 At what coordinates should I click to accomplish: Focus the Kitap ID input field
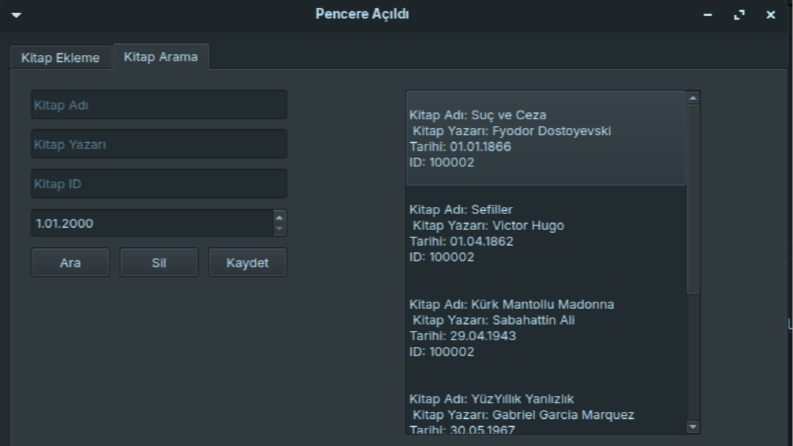pyautogui.click(x=159, y=184)
